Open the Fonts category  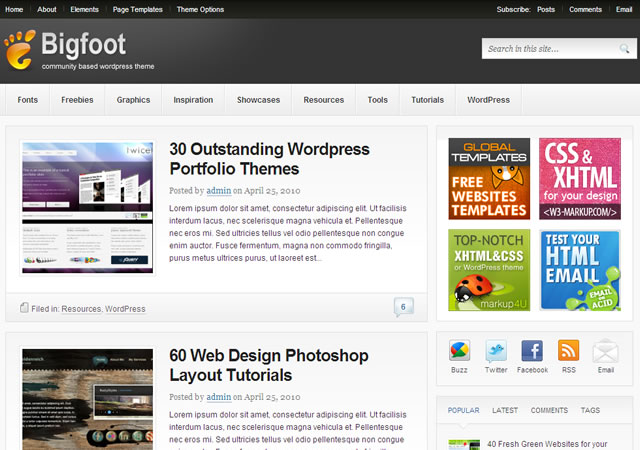click(x=27, y=100)
